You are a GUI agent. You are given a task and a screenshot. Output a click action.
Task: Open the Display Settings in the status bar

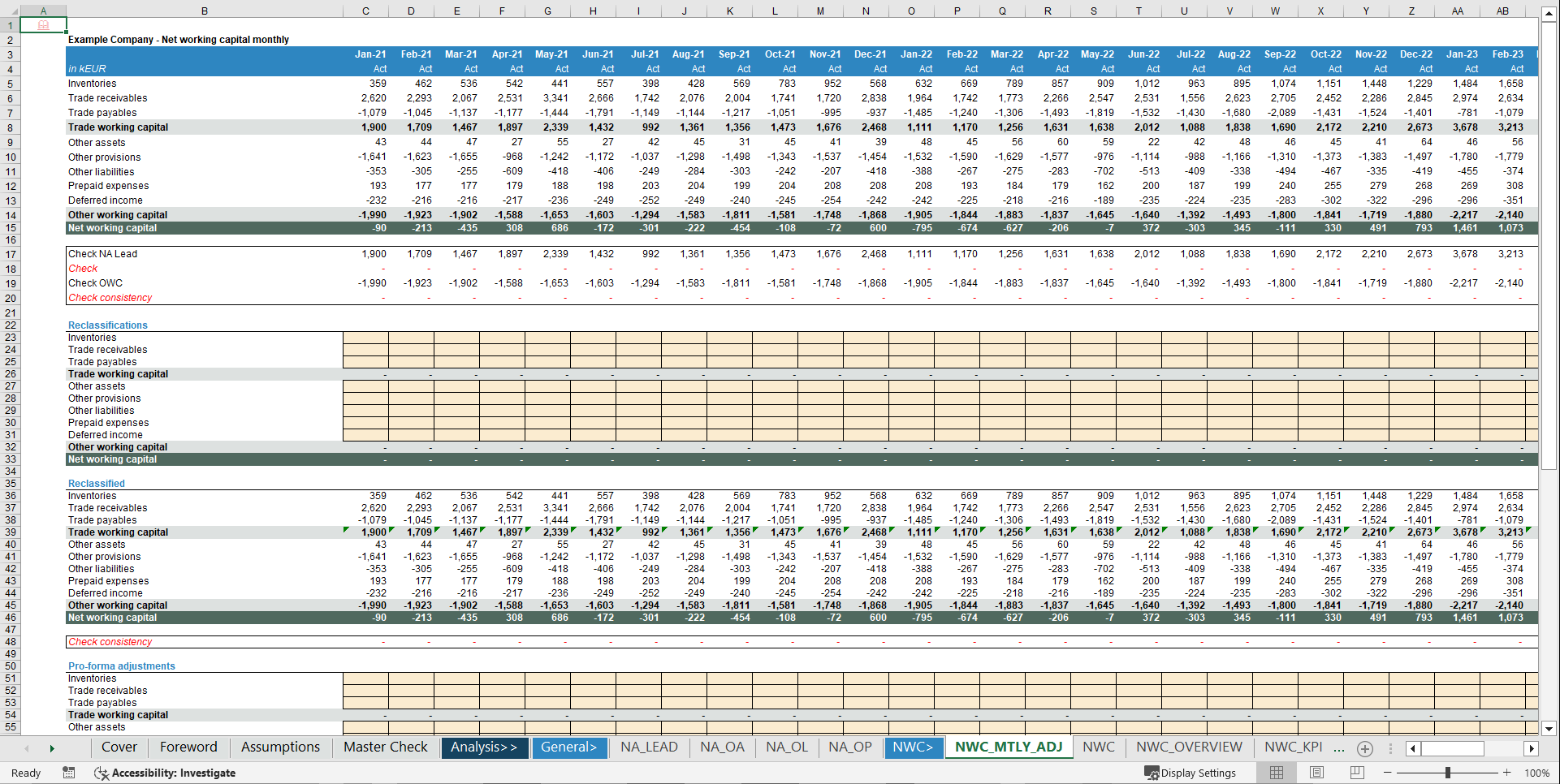[x=1191, y=773]
